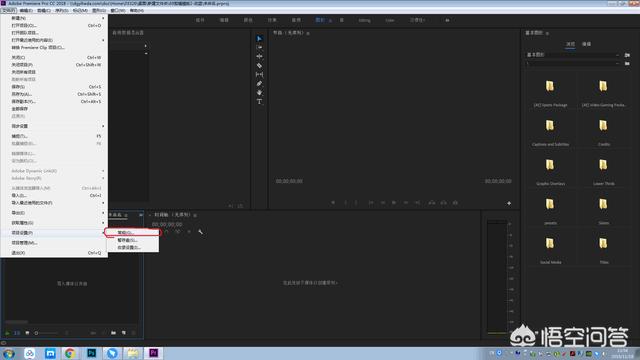Select the Hand tool
The image size is (640, 360).
click(259, 93)
